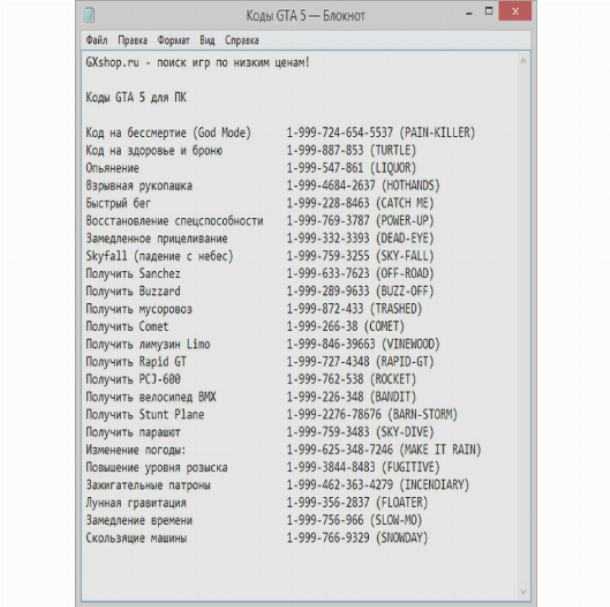
Task: Click the MAKE IT RAIN code
Action: coord(384,450)
